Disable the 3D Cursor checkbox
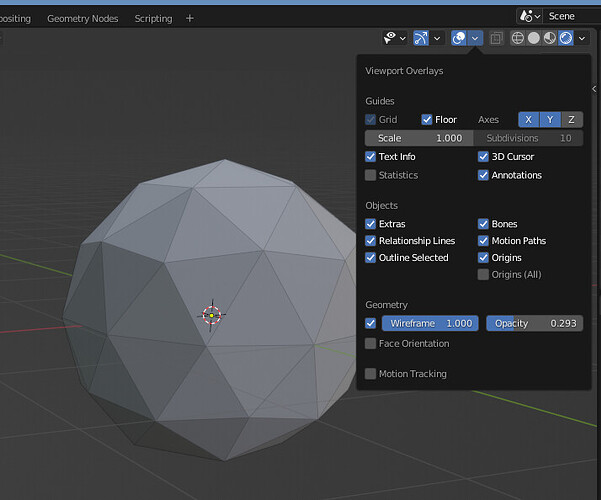The width and height of the screenshot is (601, 500). (x=483, y=156)
